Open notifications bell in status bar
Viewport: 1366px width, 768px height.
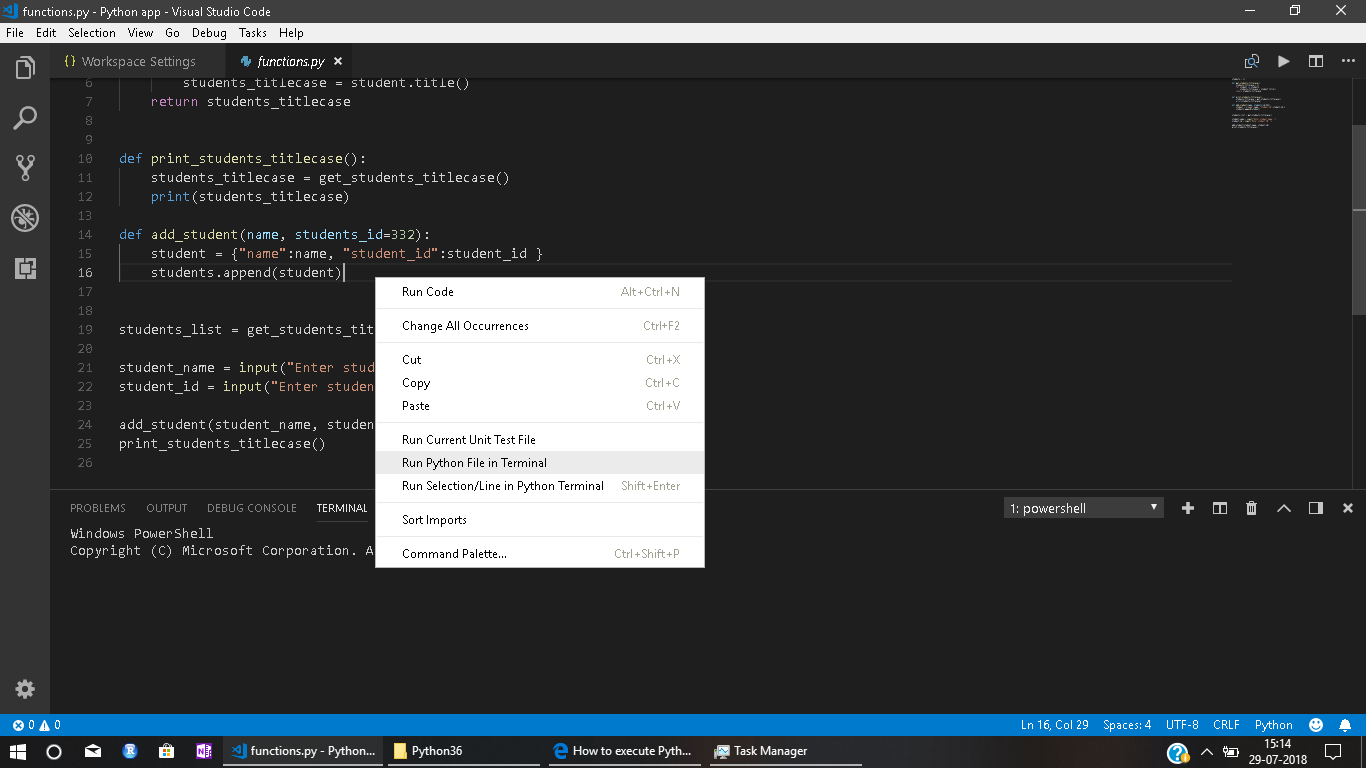click(1346, 725)
